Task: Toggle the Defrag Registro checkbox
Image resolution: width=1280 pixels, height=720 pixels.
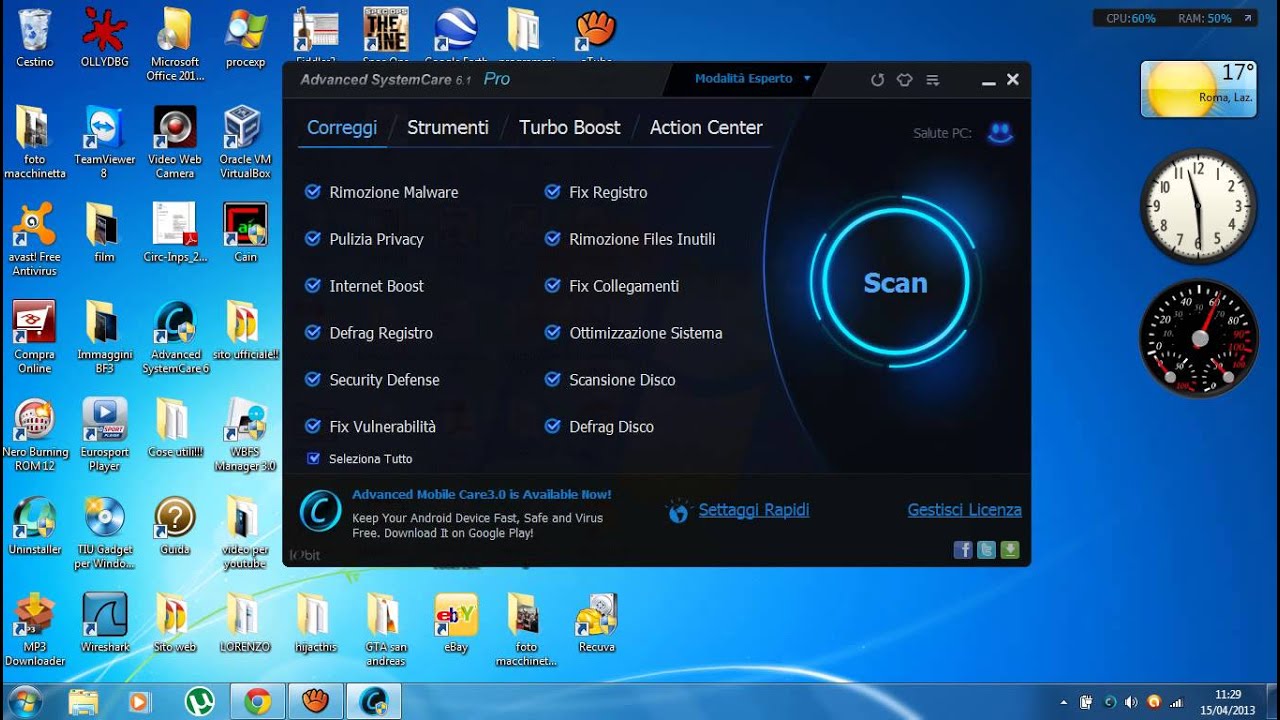Action: click(x=313, y=333)
